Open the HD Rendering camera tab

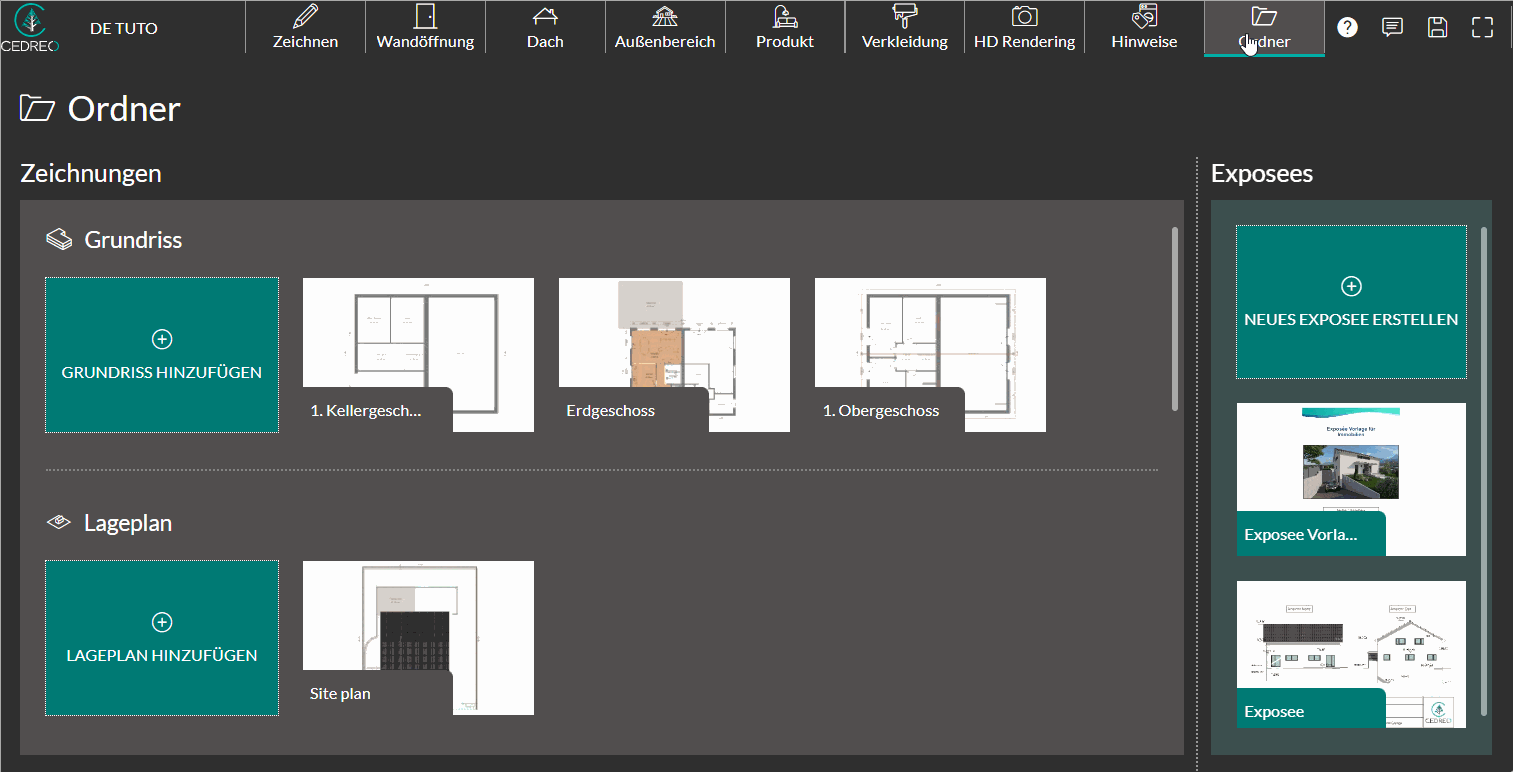click(1025, 28)
